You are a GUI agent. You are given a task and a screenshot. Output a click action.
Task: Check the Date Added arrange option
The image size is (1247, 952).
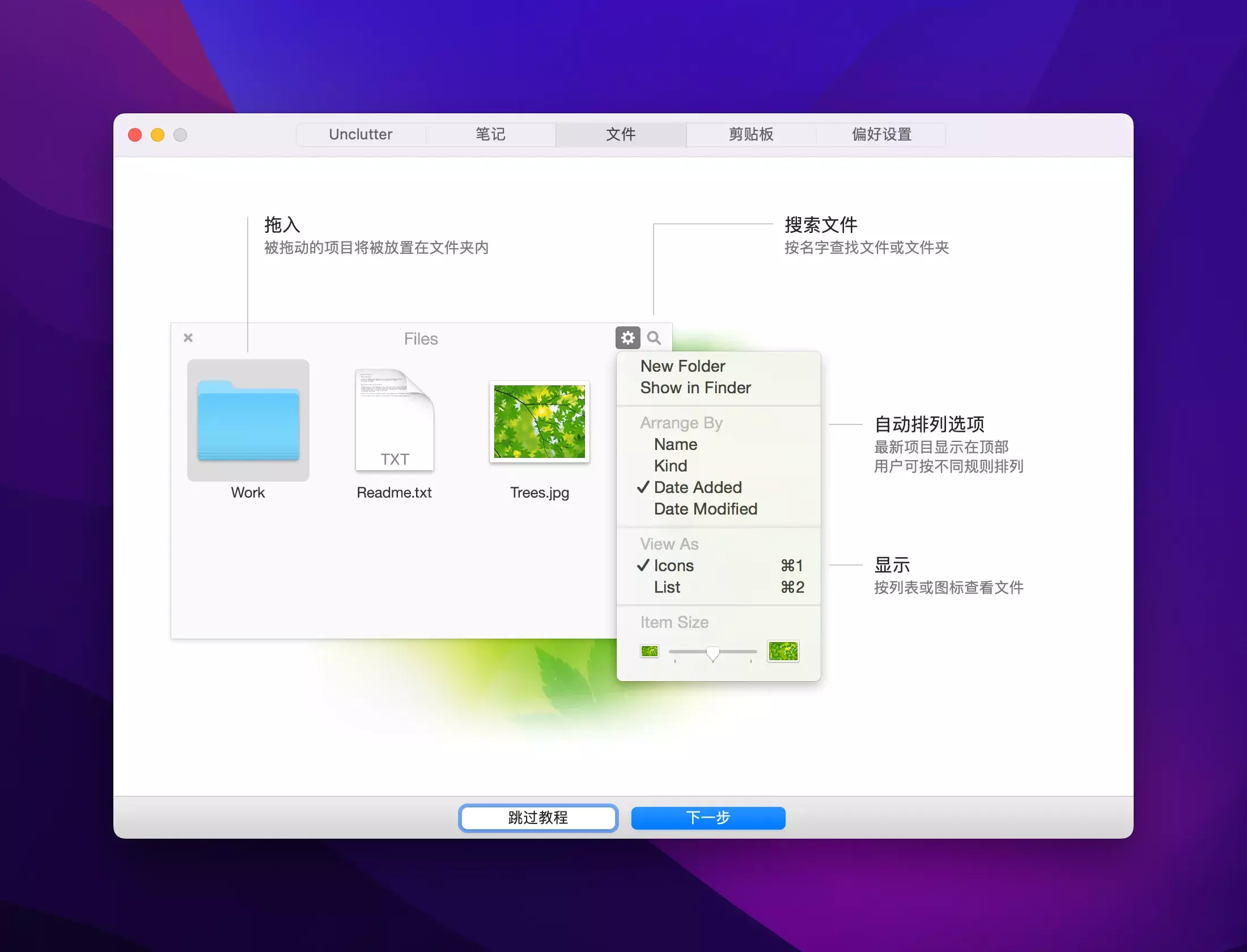click(697, 487)
